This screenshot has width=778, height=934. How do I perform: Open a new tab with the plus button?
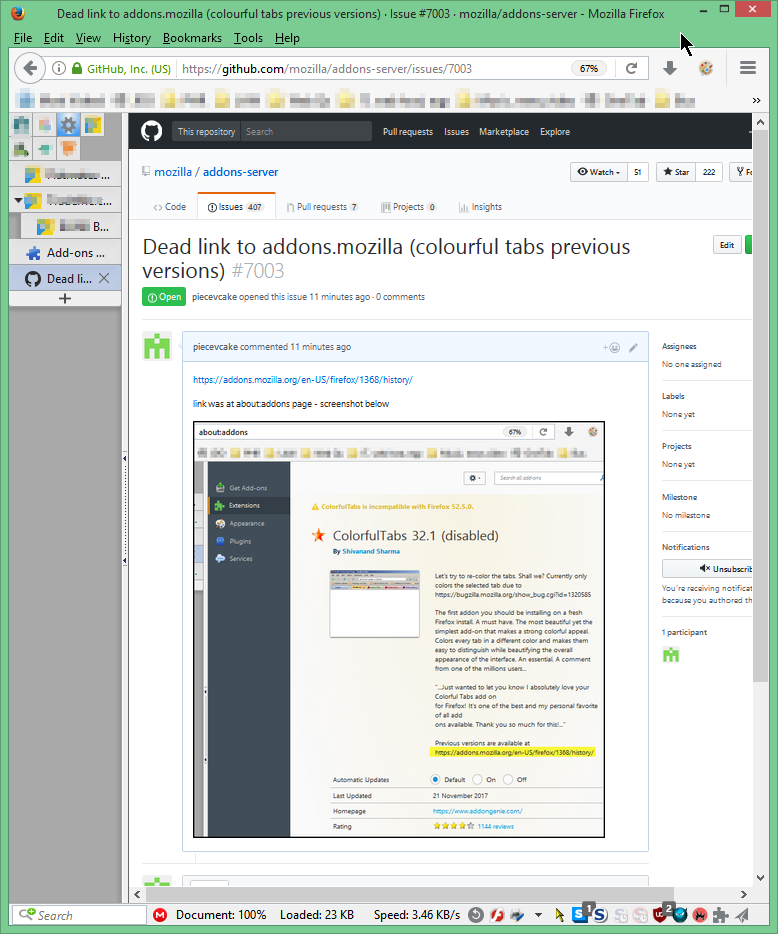tap(65, 298)
